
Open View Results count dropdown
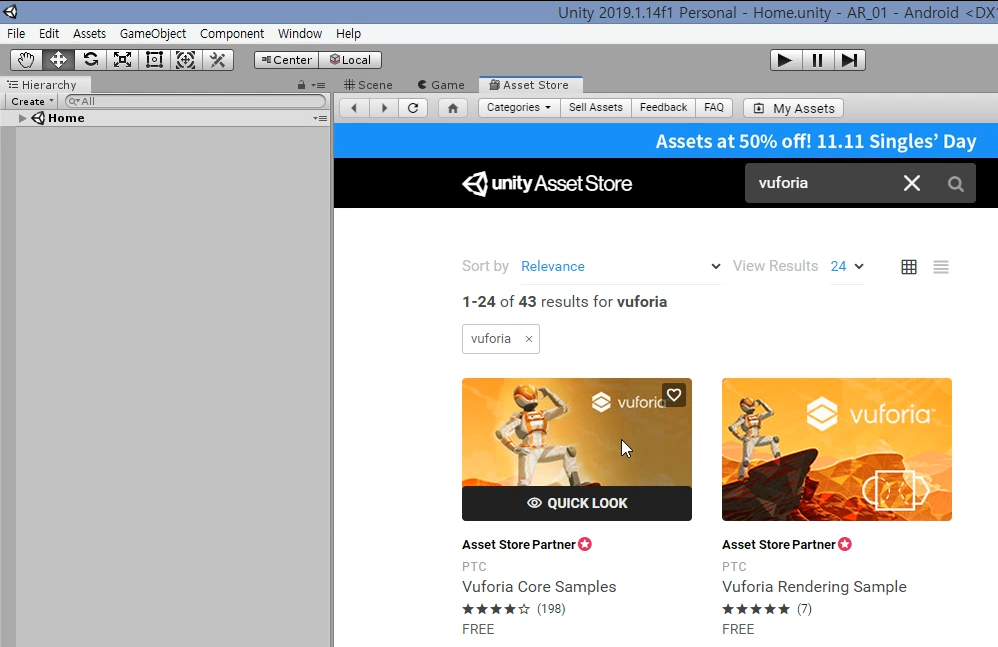[x=847, y=267]
